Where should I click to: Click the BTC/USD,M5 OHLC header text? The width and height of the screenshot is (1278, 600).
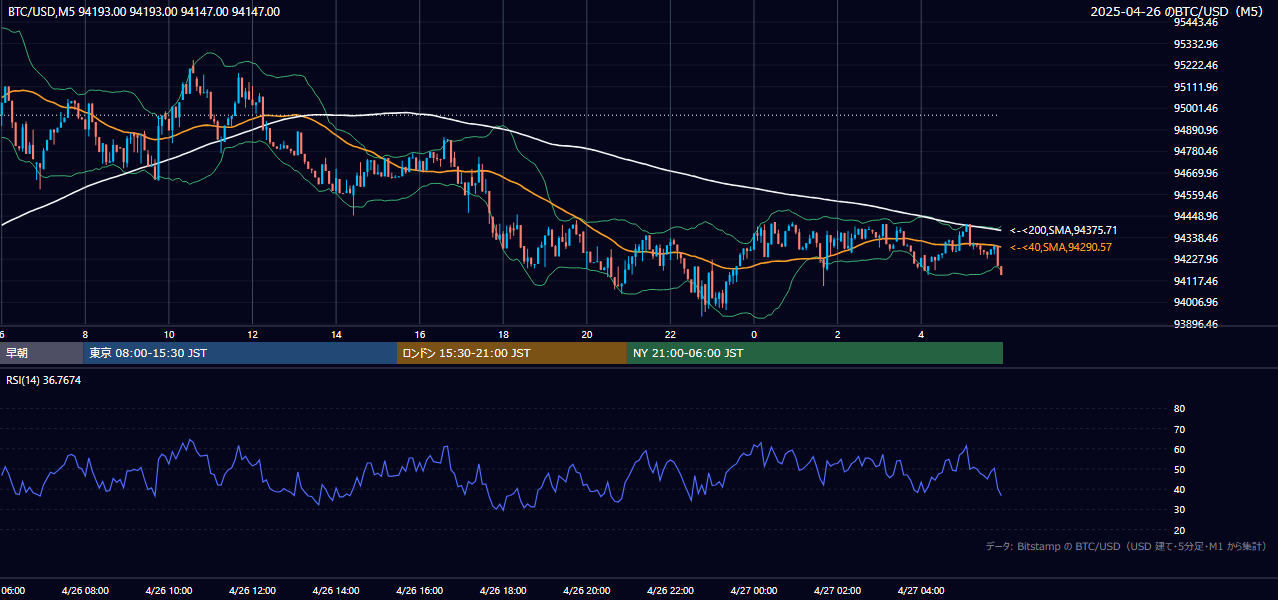(x=144, y=12)
